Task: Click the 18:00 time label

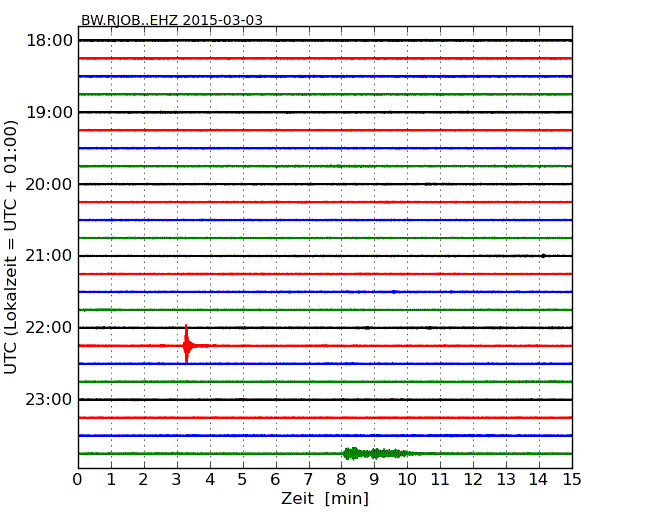Action: 50,41
